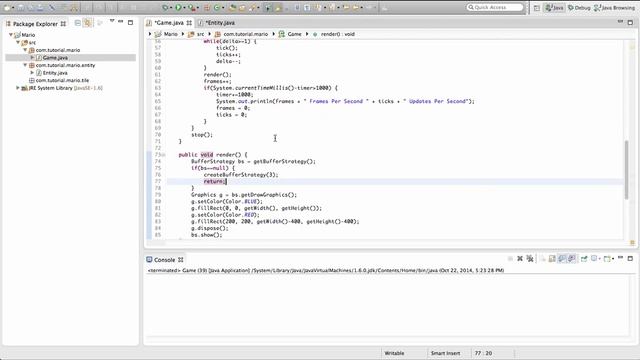The image size is (640, 360).
Task: Click the Collapse All icon in Package Explorer
Action: [x=78, y=23]
